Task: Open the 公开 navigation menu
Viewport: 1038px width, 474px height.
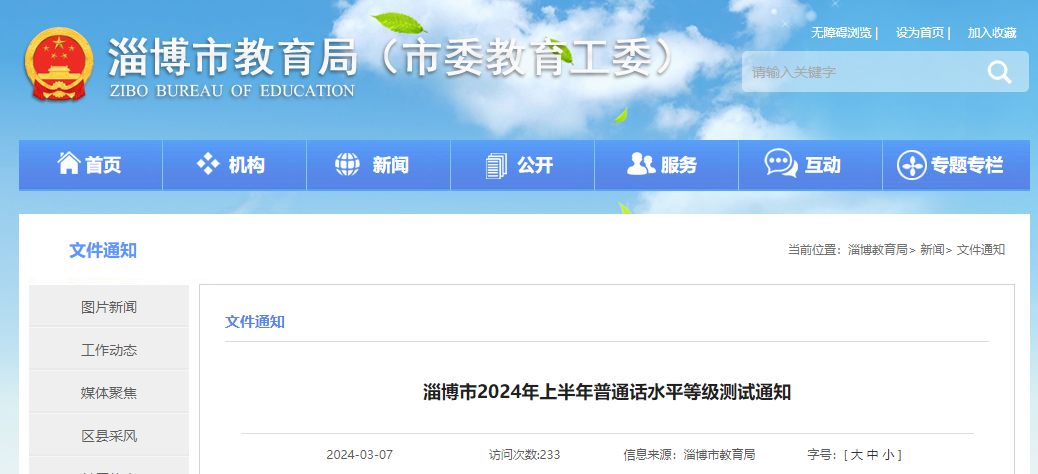Action: [522, 165]
